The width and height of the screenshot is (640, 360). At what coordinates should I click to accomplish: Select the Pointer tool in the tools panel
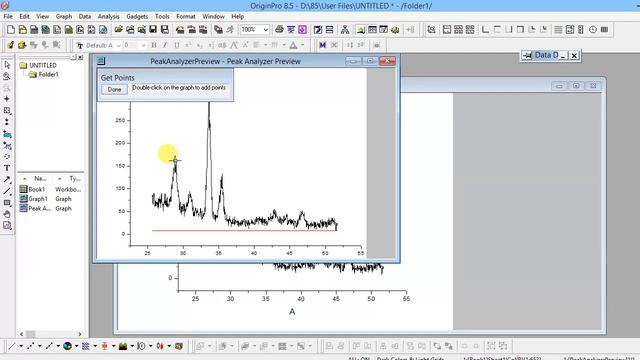7,65
